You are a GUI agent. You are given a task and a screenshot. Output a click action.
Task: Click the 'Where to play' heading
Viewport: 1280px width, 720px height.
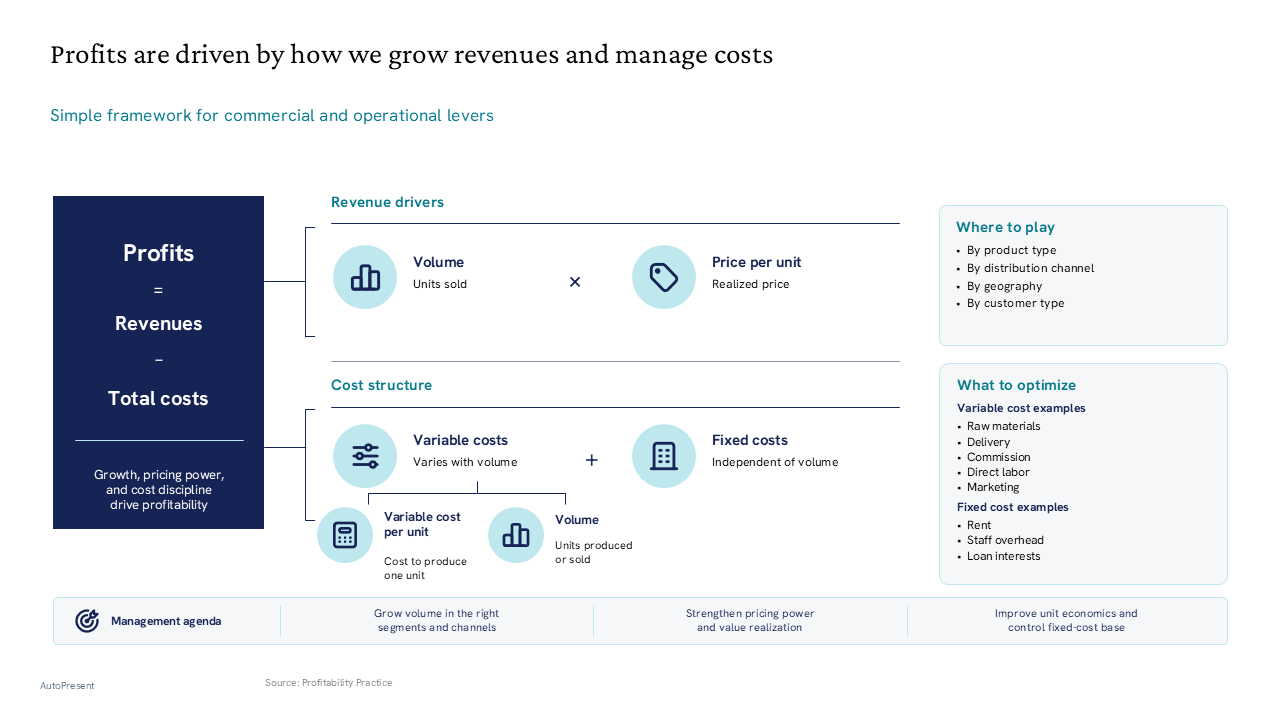coord(1005,227)
